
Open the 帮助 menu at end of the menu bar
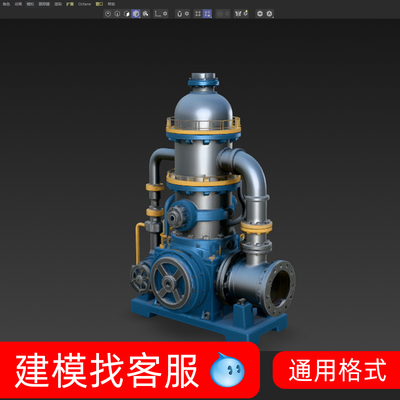111,4
